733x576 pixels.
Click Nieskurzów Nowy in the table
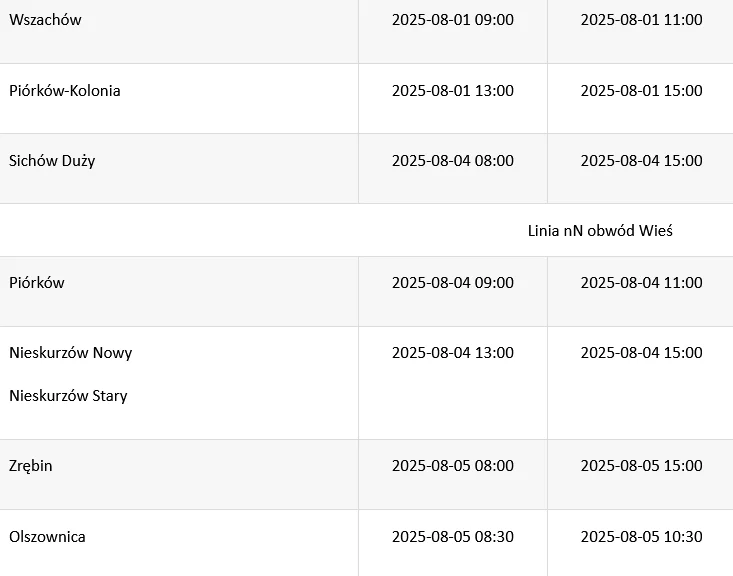pyautogui.click(x=71, y=353)
